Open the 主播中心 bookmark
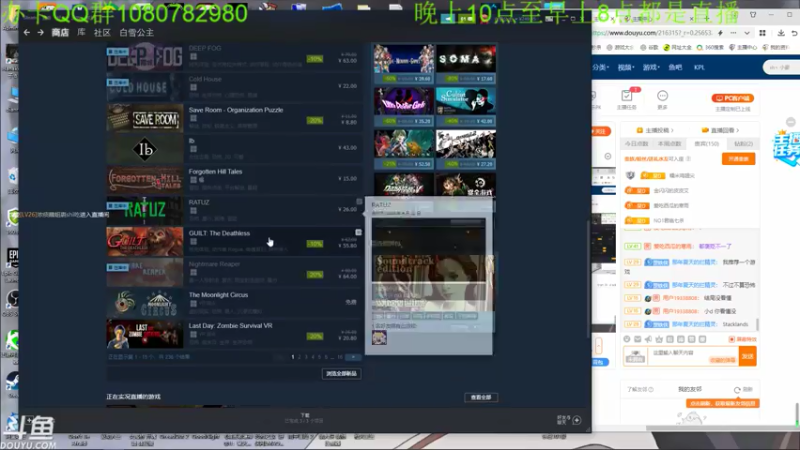Screen dimensions: 800x450 pos(743,47)
